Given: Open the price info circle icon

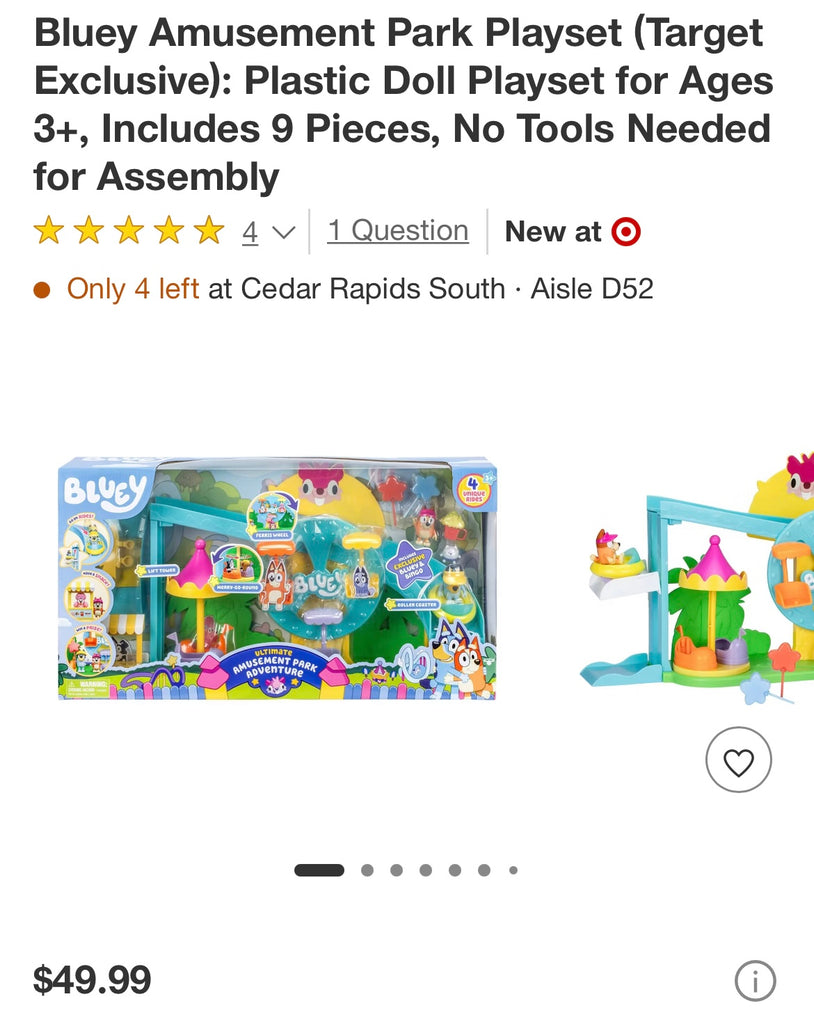Looking at the screenshot, I should pos(755,980).
